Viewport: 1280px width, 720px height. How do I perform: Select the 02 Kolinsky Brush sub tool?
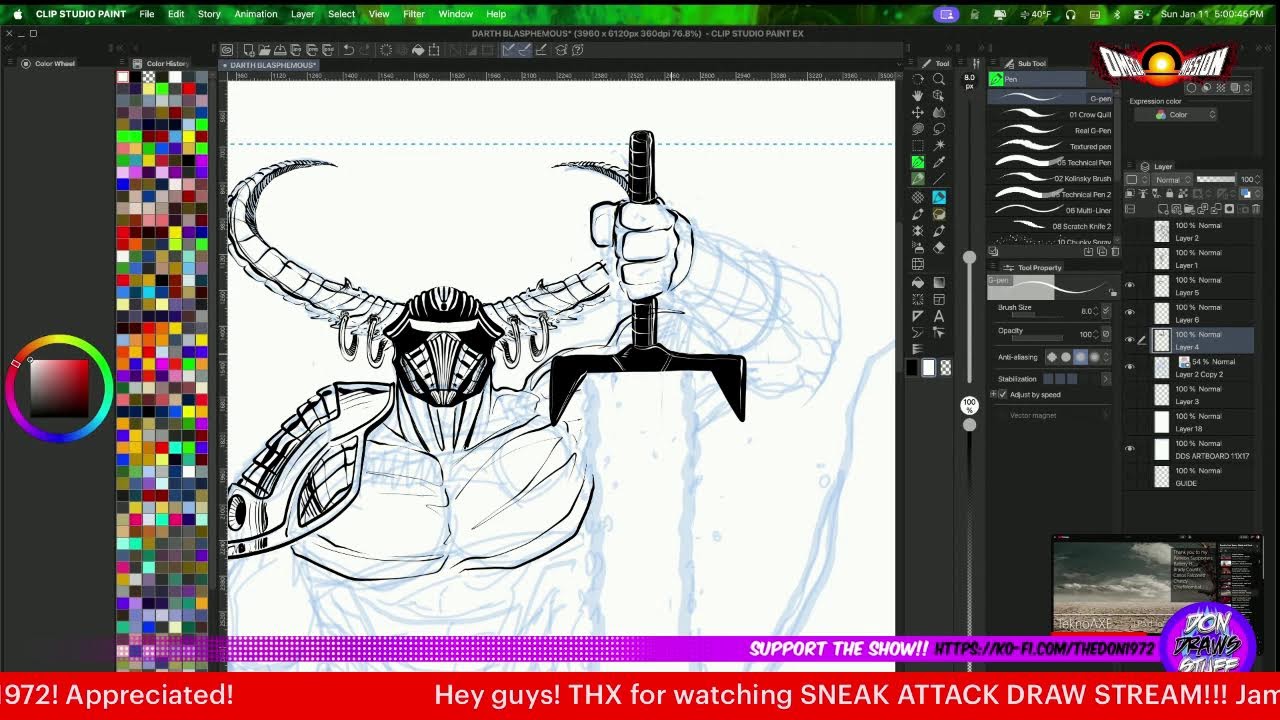[1050, 178]
